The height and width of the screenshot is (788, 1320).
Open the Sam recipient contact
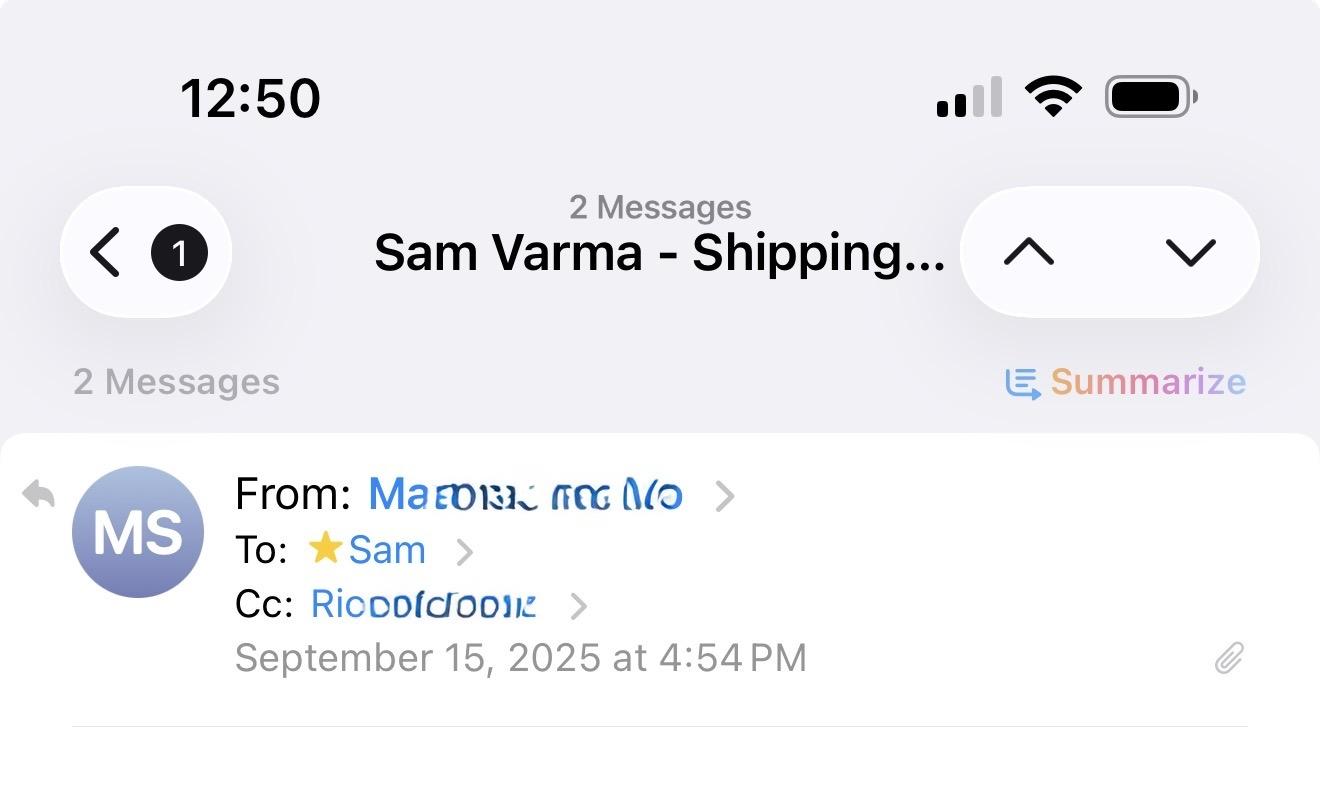pyautogui.click(x=386, y=550)
